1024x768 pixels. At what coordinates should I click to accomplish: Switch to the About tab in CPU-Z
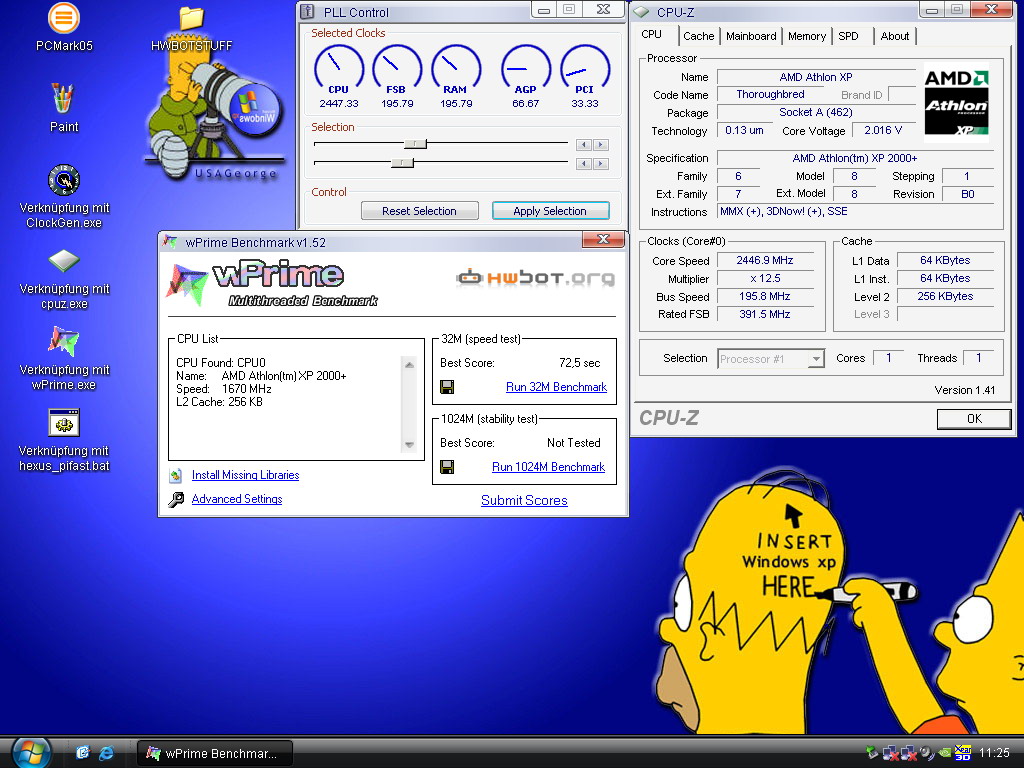[895, 37]
